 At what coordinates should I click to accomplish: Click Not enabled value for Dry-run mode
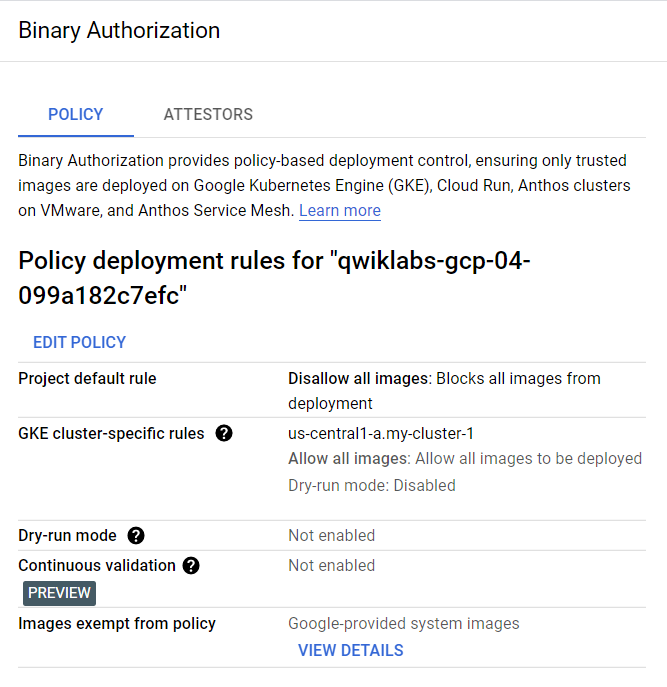coord(331,535)
